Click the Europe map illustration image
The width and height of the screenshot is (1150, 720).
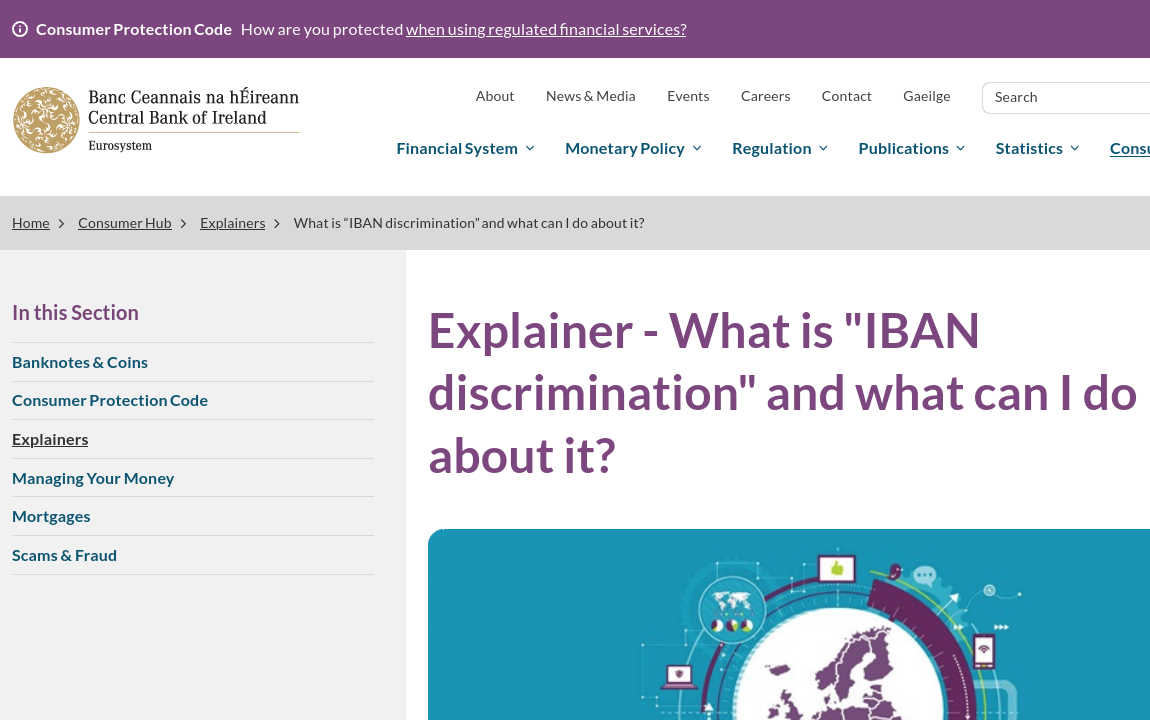click(789, 624)
